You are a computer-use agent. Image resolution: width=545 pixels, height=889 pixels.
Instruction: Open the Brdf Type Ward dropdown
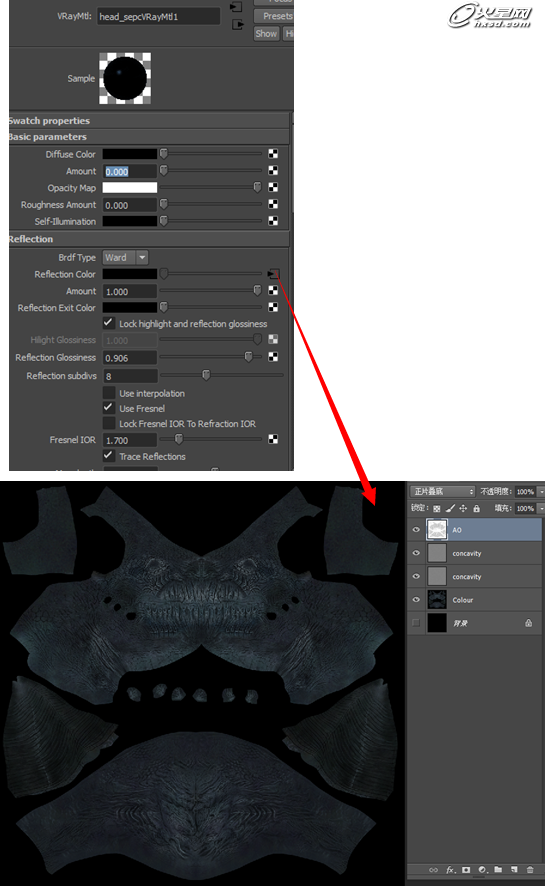coord(125,257)
